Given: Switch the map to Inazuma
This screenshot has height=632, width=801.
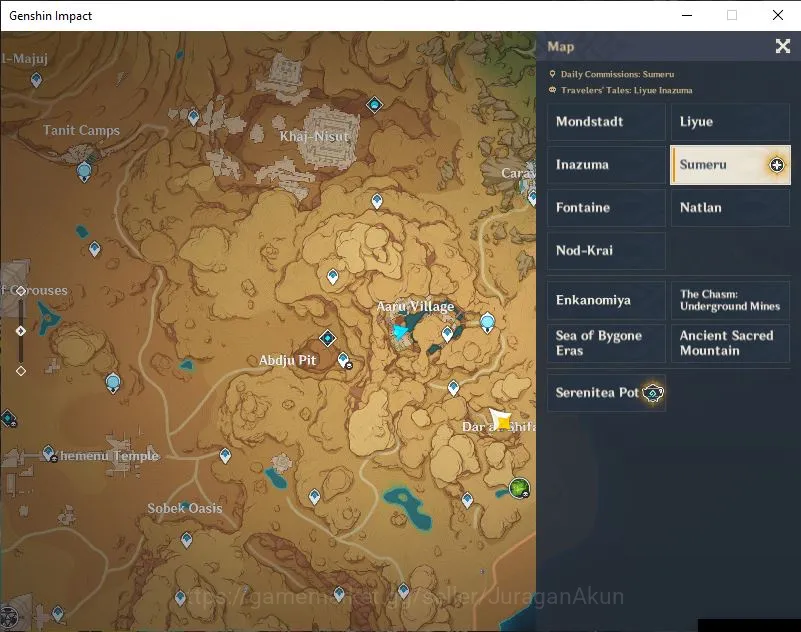Looking at the screenshot, I should [606, 165].
